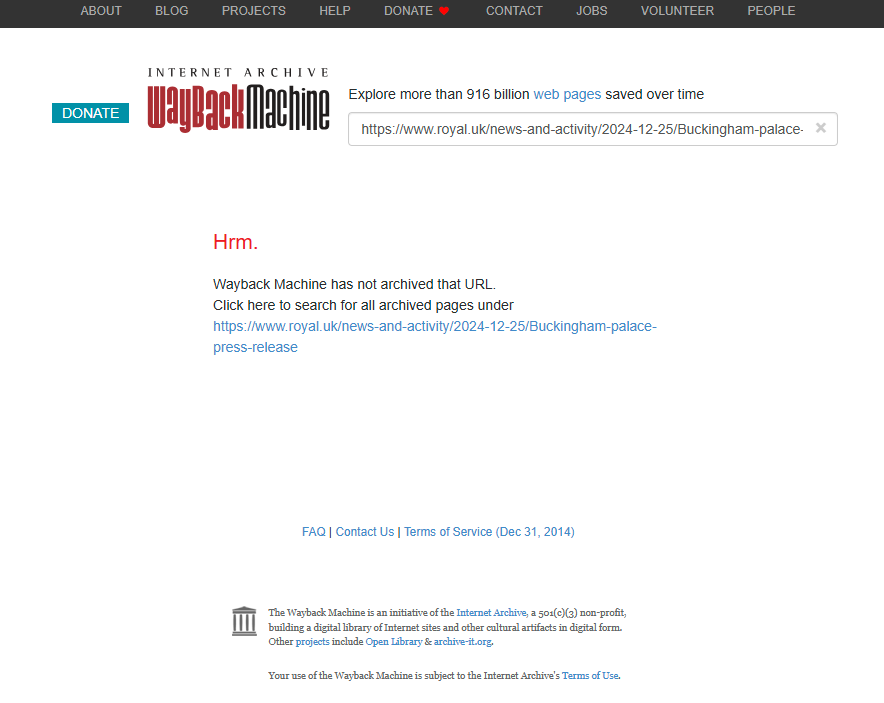Click the 'Hrm.' heading text

236,242
